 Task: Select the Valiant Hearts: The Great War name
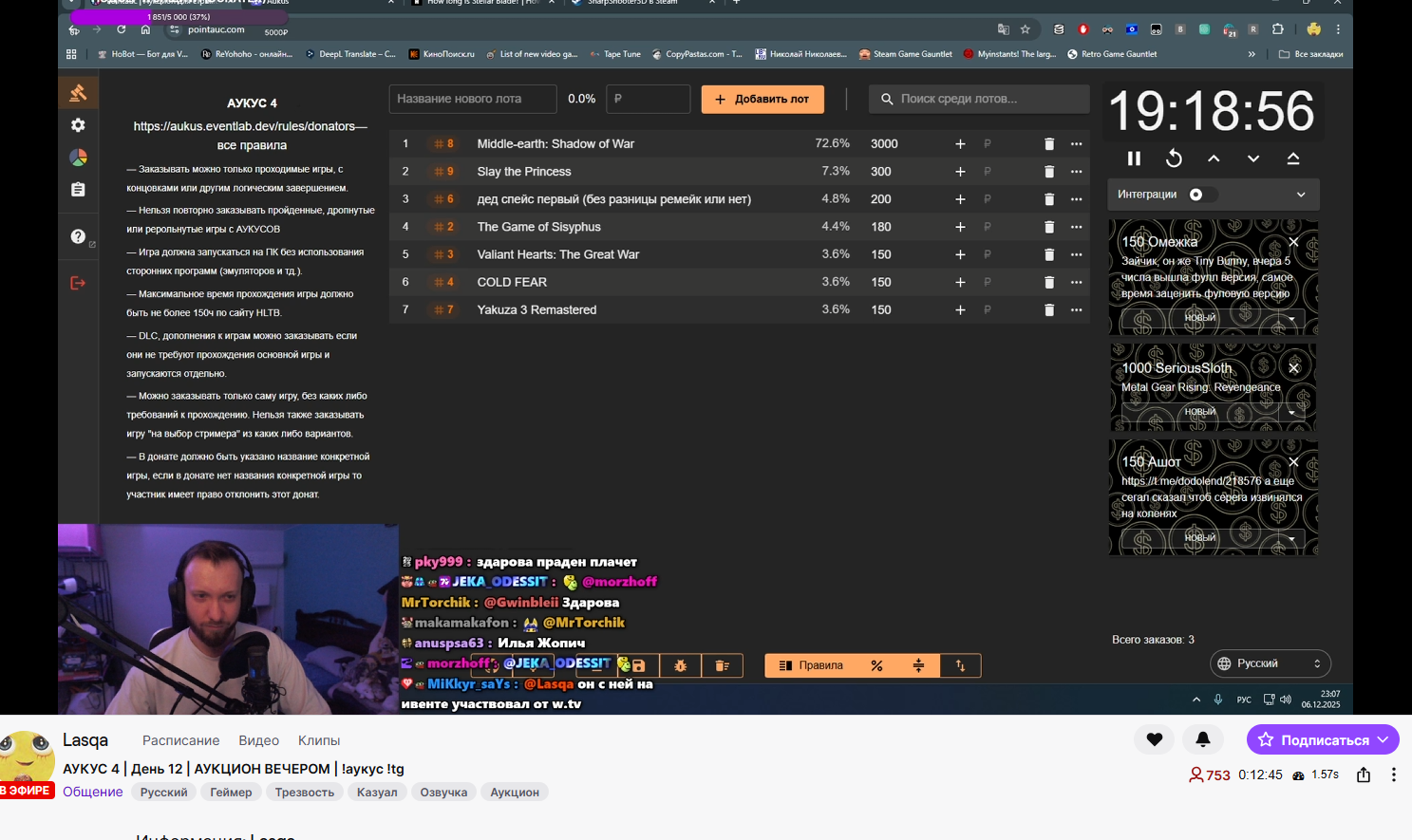point(558,254)
